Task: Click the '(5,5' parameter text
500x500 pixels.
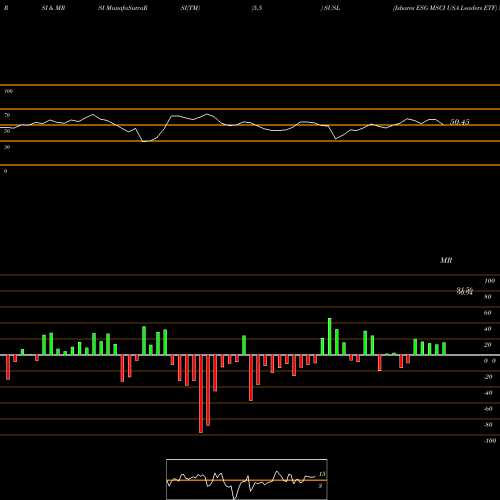Action: pyautogui.click(x=257, y=8)
